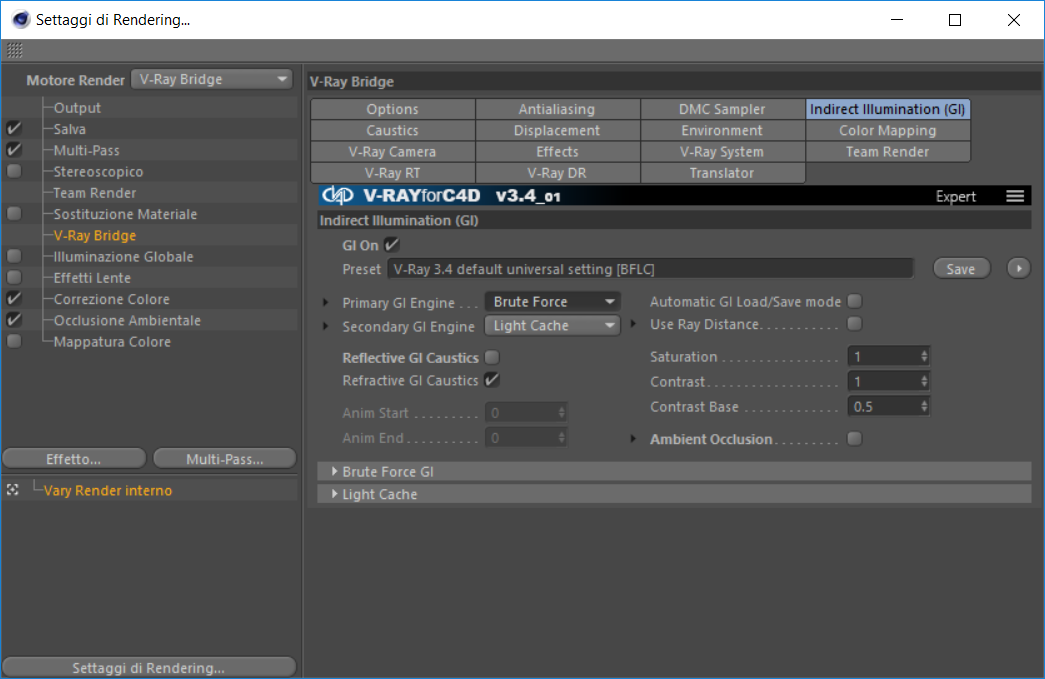The height and width of the screenshot is (679, 1045).
Task: Open the Color Mapping tab
Action: [888, 131]
